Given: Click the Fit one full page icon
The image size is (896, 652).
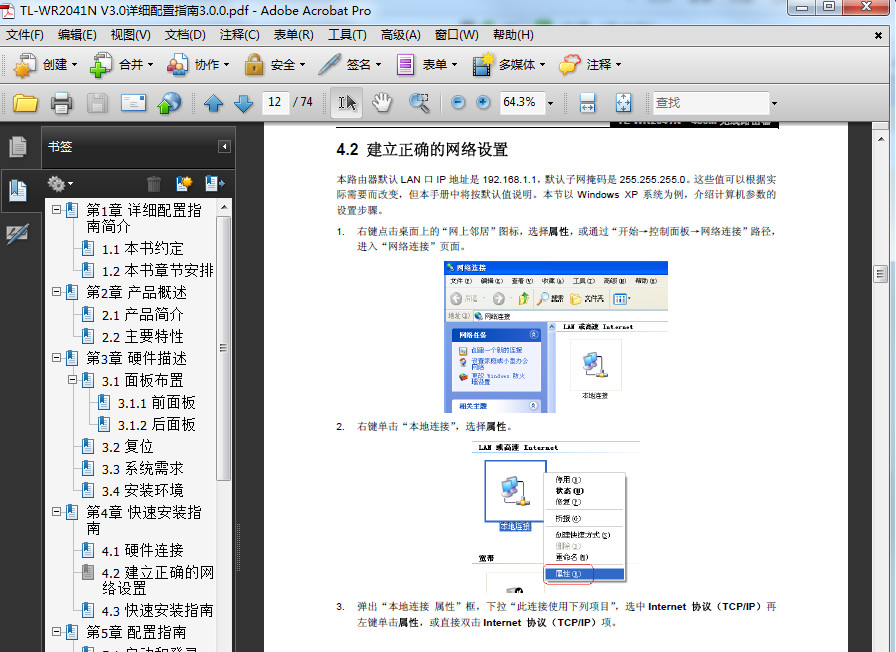Looking at the screenshot, I should point(623,103).
